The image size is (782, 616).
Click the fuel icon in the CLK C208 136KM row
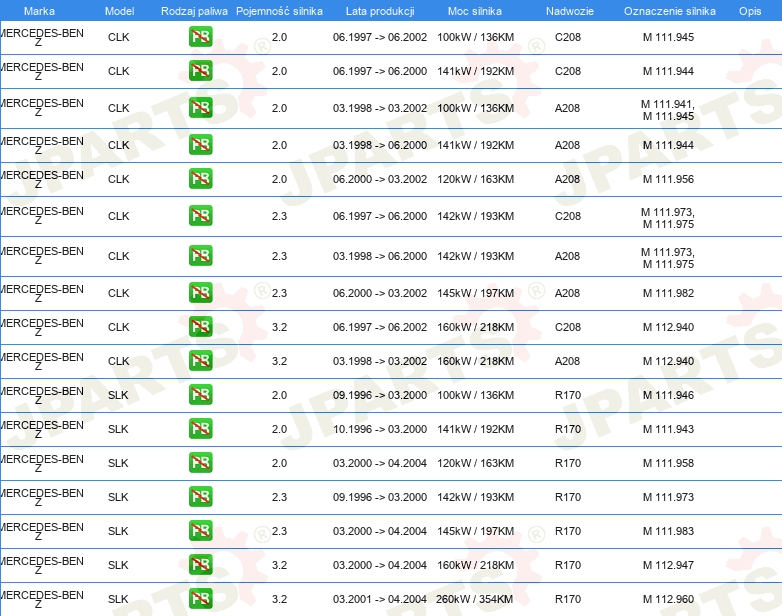[200, 36]
